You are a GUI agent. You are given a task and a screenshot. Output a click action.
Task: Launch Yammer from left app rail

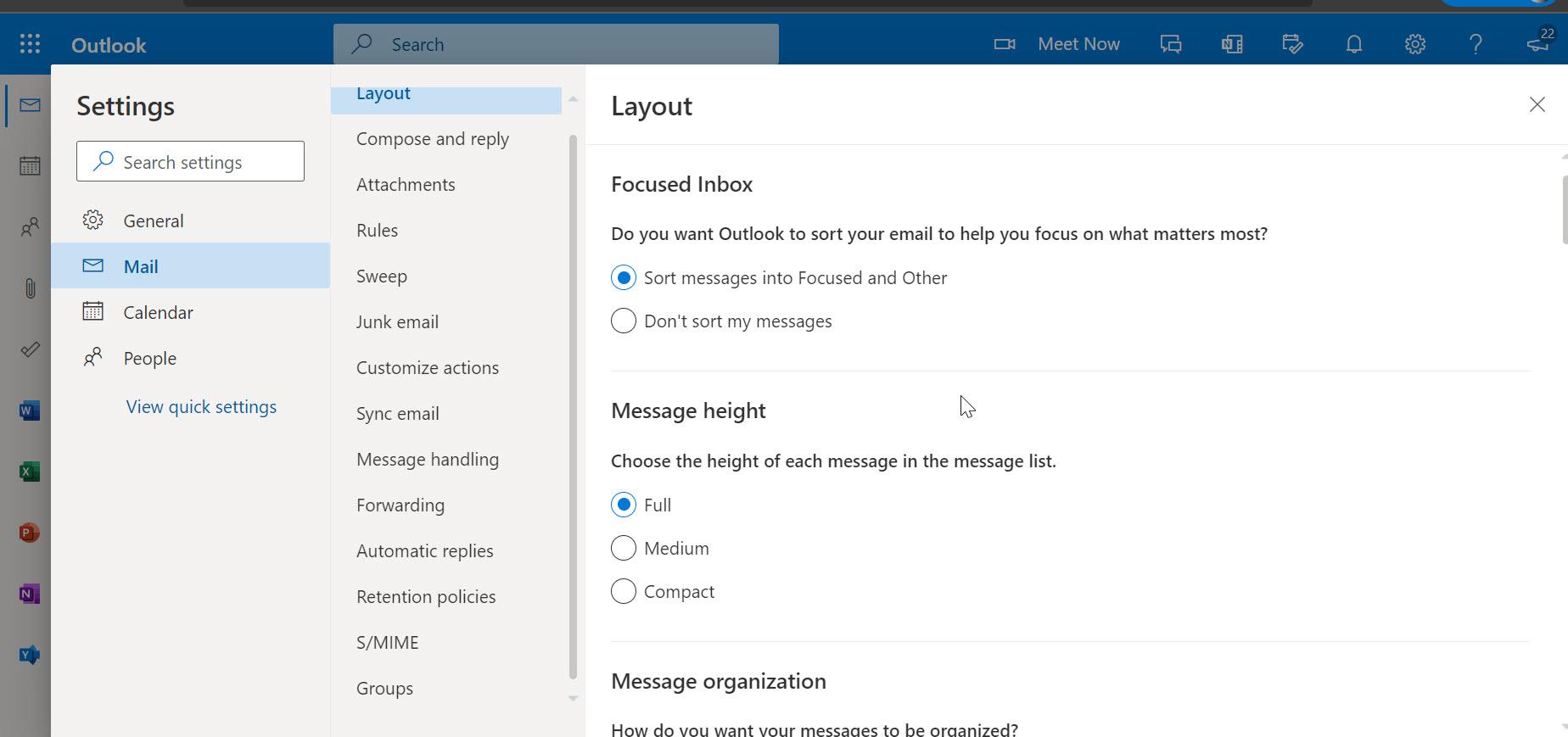(x=30, y=655)
